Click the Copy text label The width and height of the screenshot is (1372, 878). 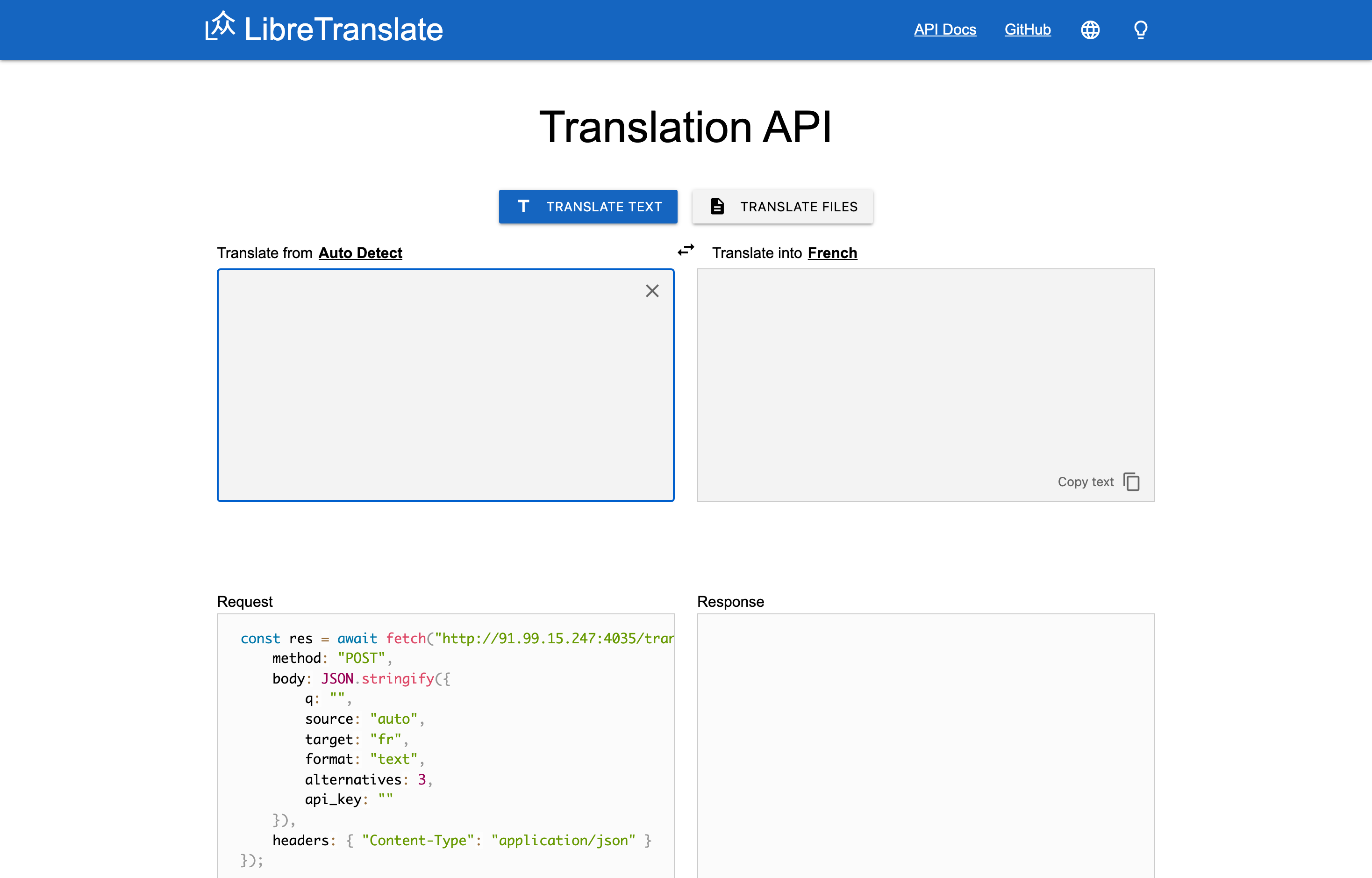pos(1086,482)
